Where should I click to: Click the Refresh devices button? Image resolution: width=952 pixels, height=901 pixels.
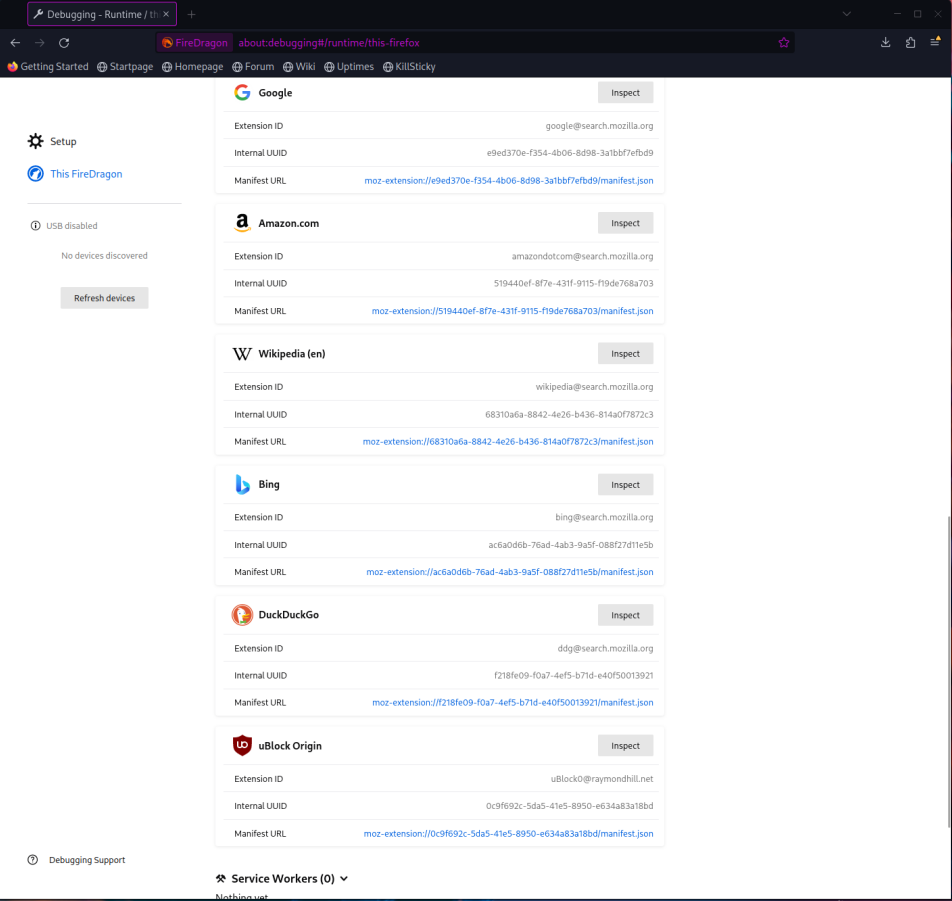[104, 298]
